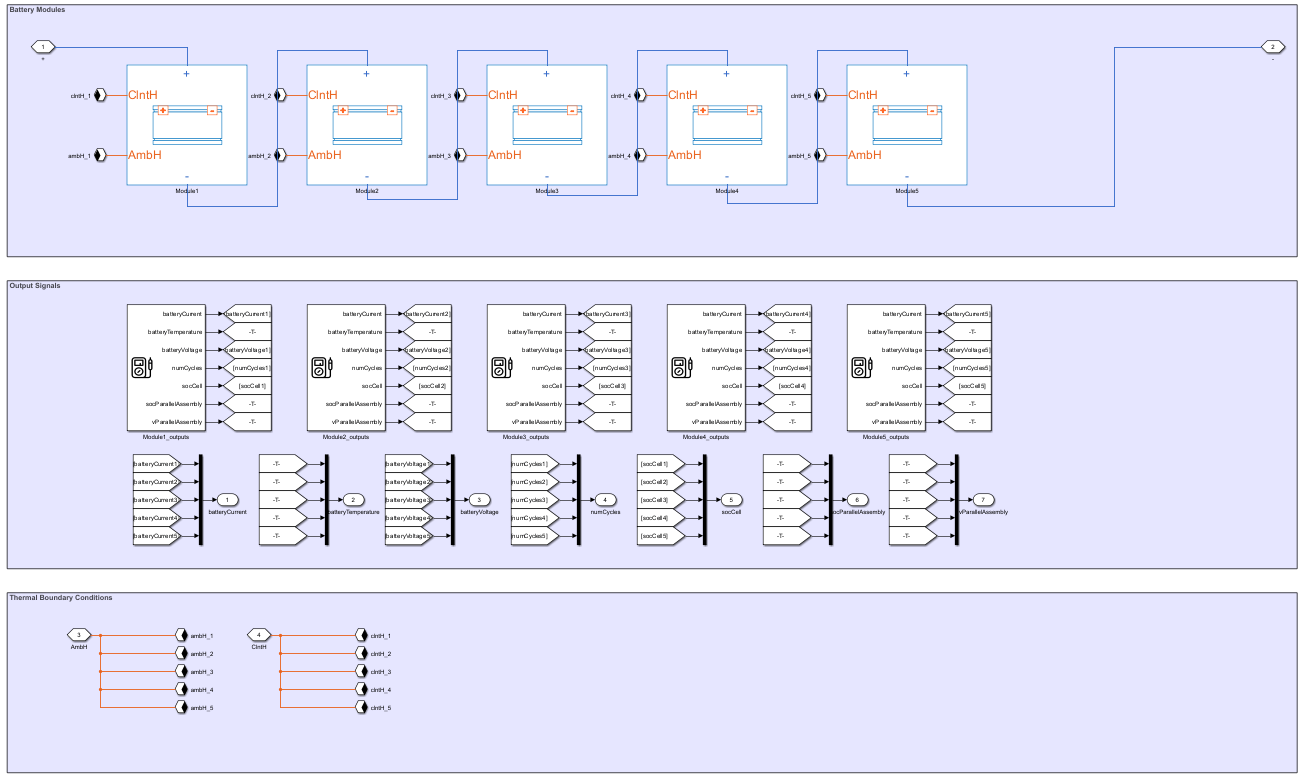Select the batteryCurrent outport 1
The image size is (1308, 783).
click(227, 500)
